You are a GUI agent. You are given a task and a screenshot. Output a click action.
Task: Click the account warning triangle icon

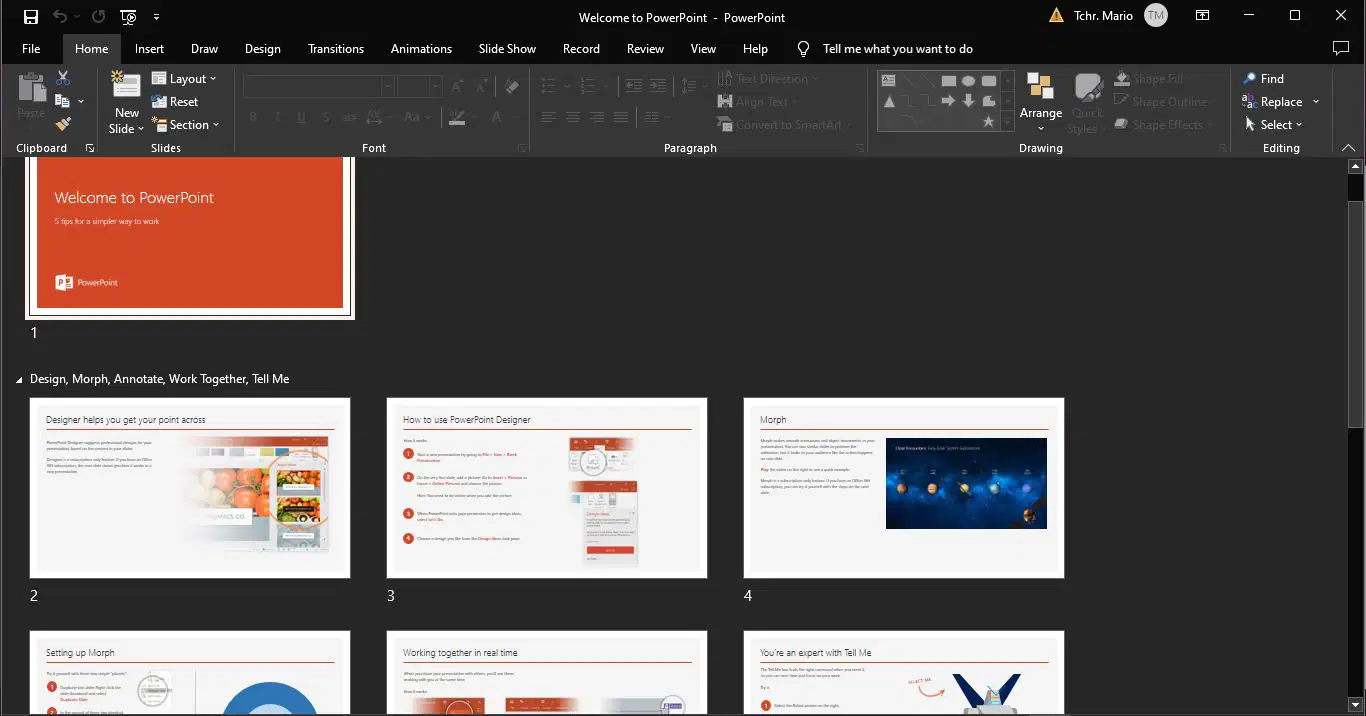(x=1057, y=16)
